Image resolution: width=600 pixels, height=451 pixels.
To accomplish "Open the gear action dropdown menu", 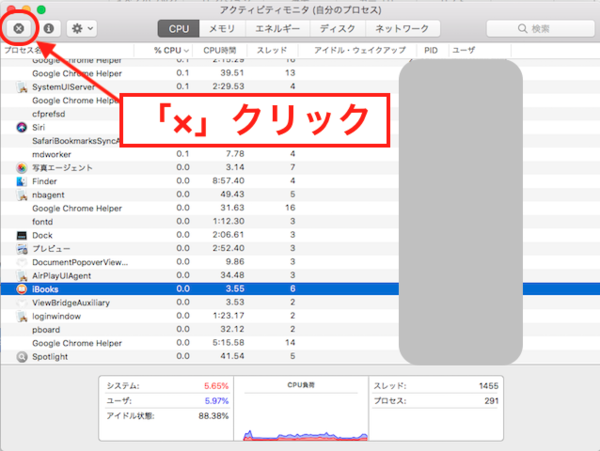I will [80, 29].
